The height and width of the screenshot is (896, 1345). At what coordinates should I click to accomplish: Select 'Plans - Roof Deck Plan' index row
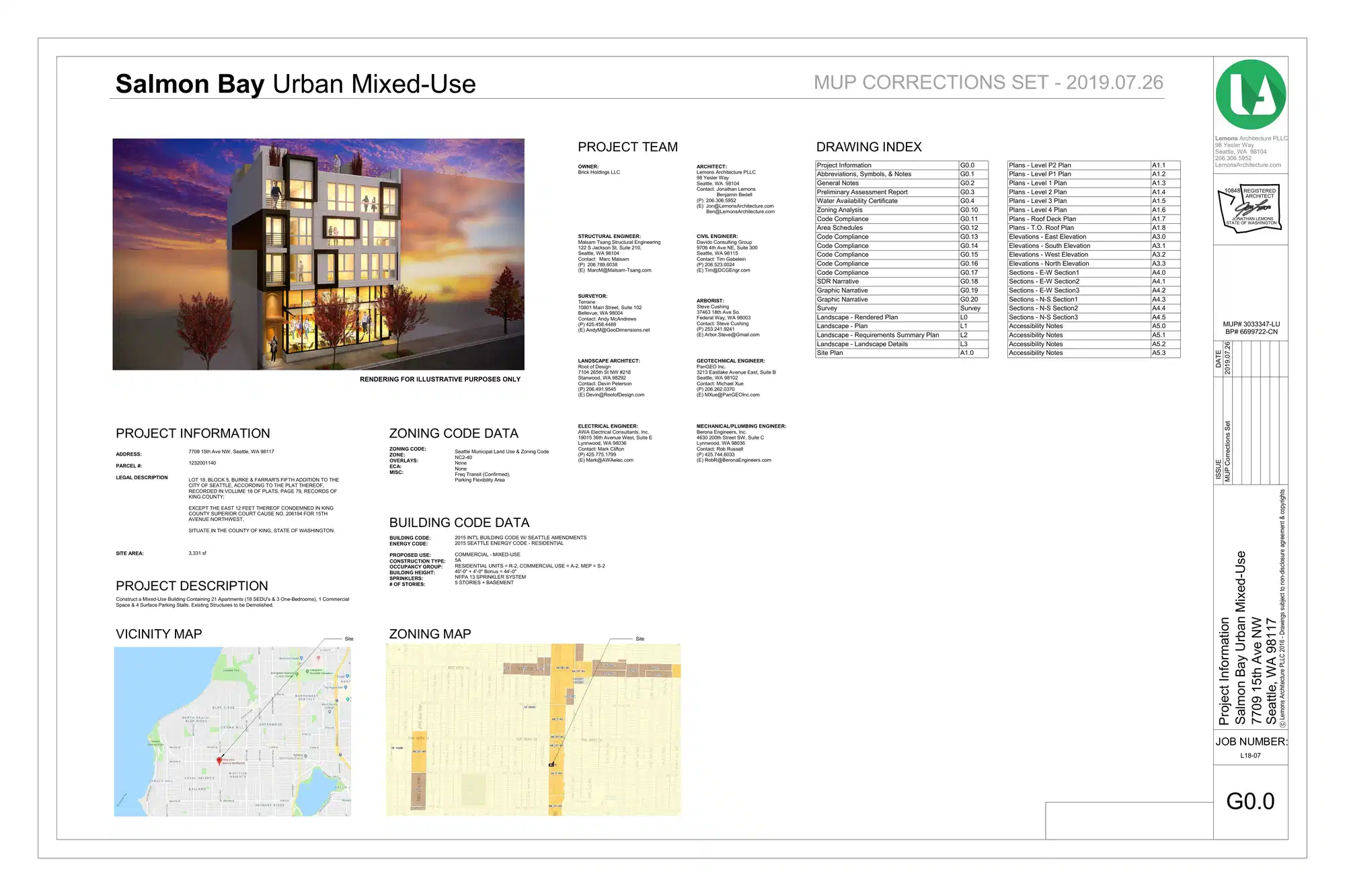(1093, 219)
